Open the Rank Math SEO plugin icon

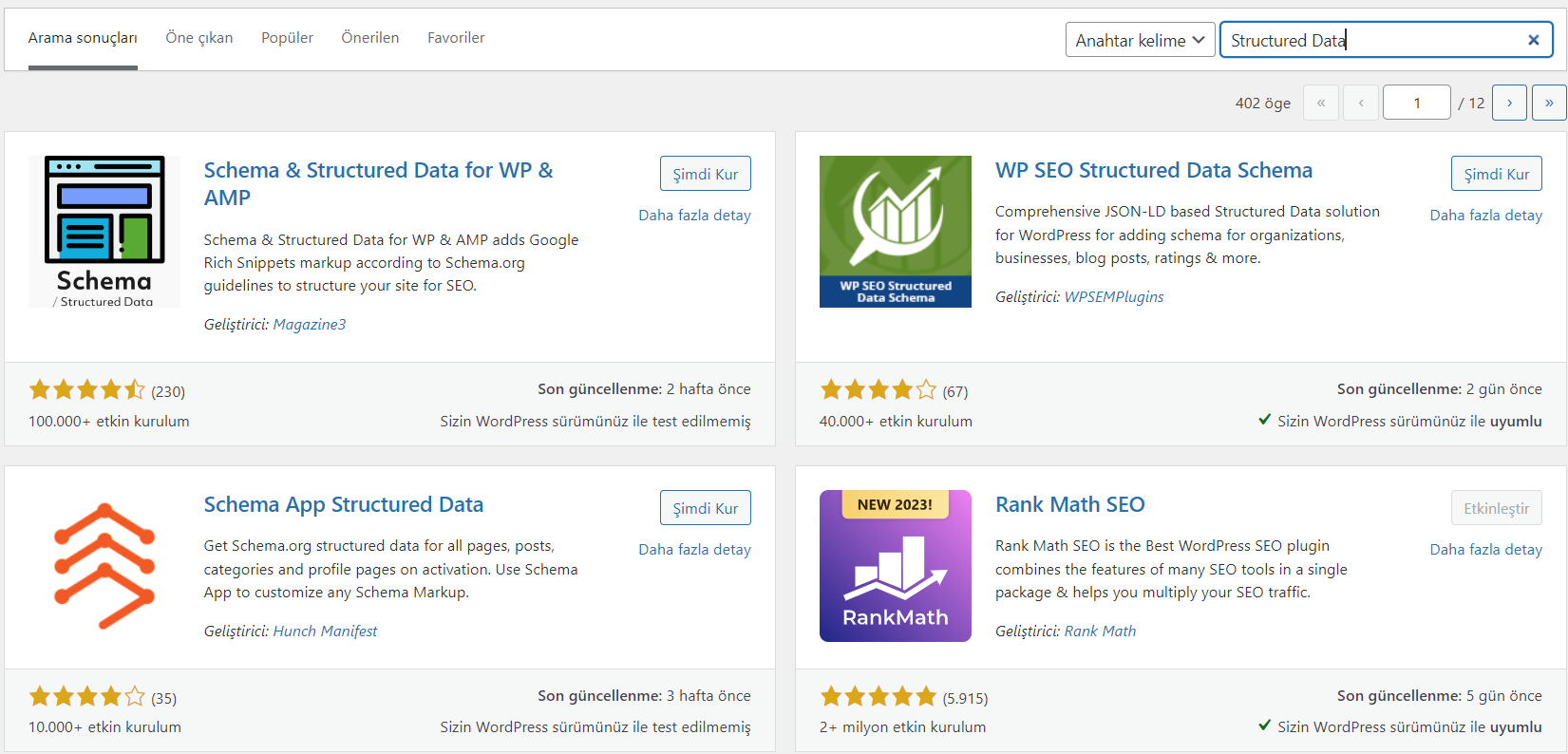(x=896, y=566)
